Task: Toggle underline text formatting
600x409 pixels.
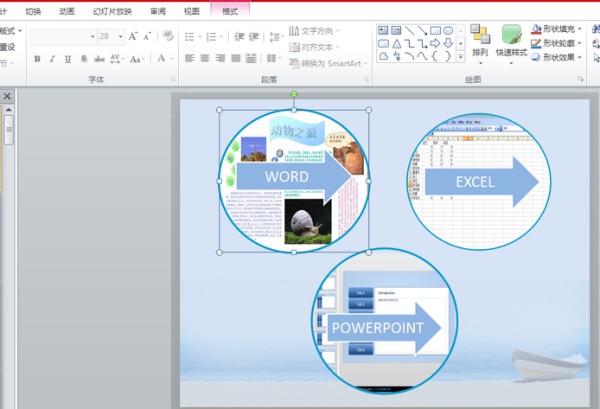Action: 67,59
